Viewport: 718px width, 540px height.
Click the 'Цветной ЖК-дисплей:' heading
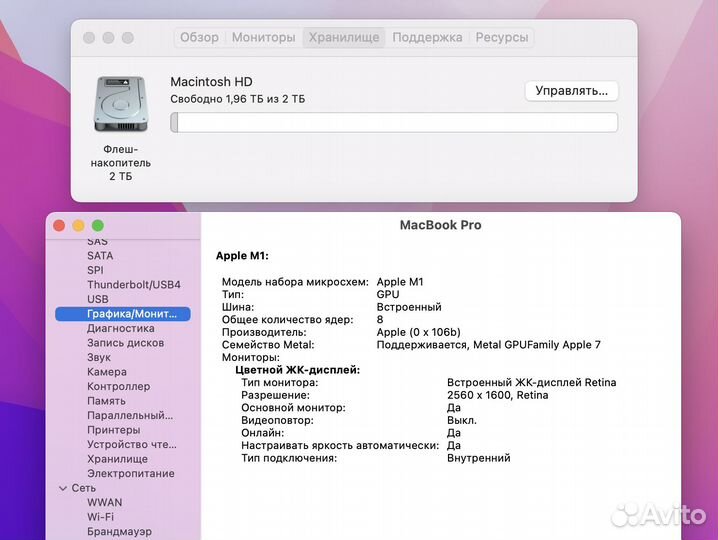click(x=298, y=370)
